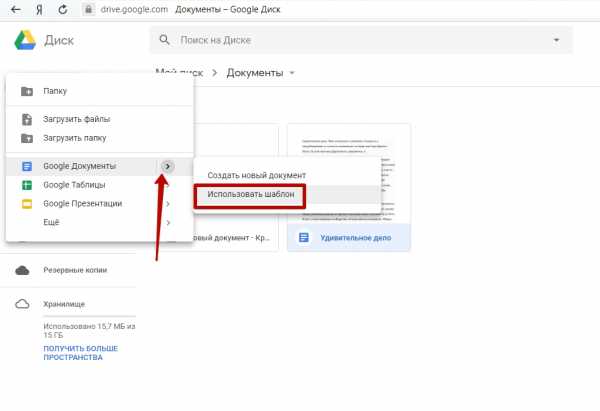Click the Диск product name

[x=59, y=40]
